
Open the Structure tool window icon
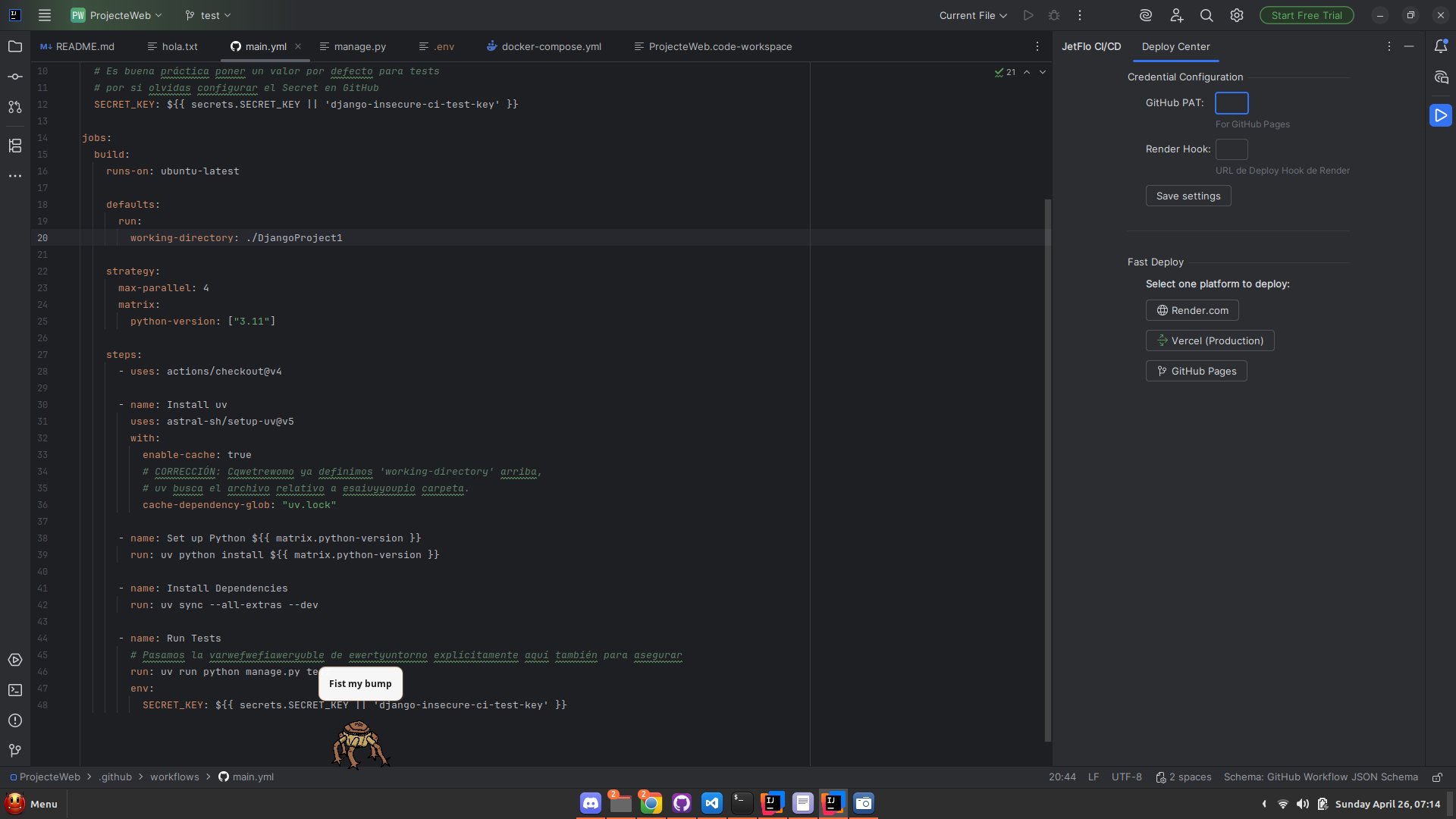(x=15, y=146)
